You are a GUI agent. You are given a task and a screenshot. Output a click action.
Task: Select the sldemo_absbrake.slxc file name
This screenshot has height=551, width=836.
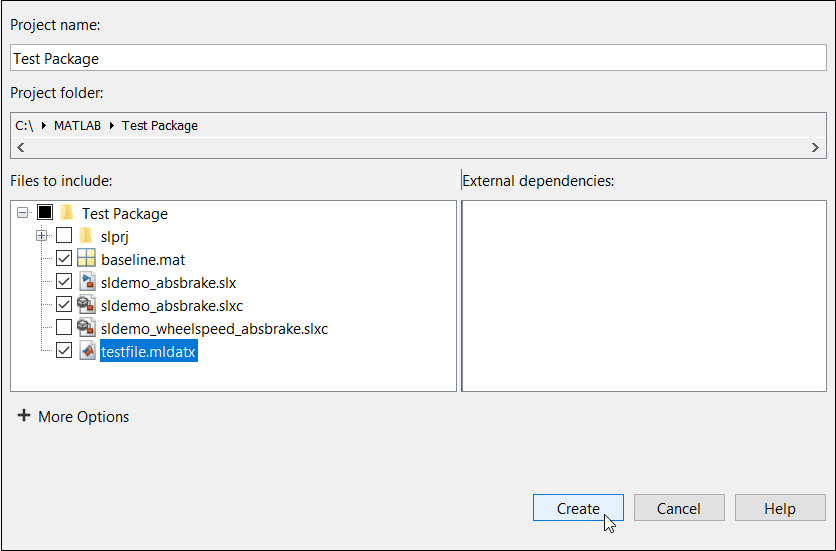pos(172,306)
